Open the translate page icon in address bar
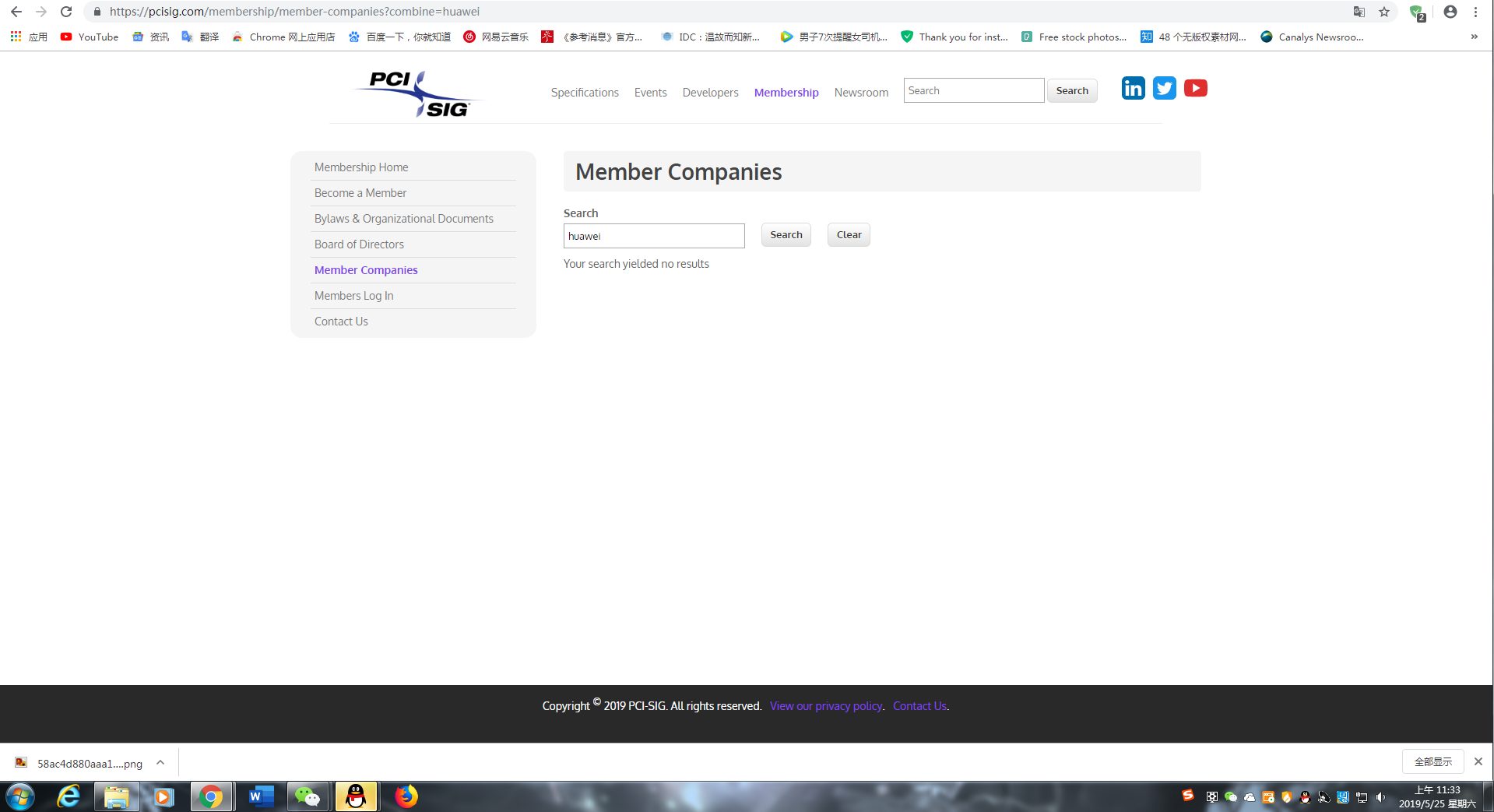This screenshot has height=812, width=1494. (x=1359, y=12)
